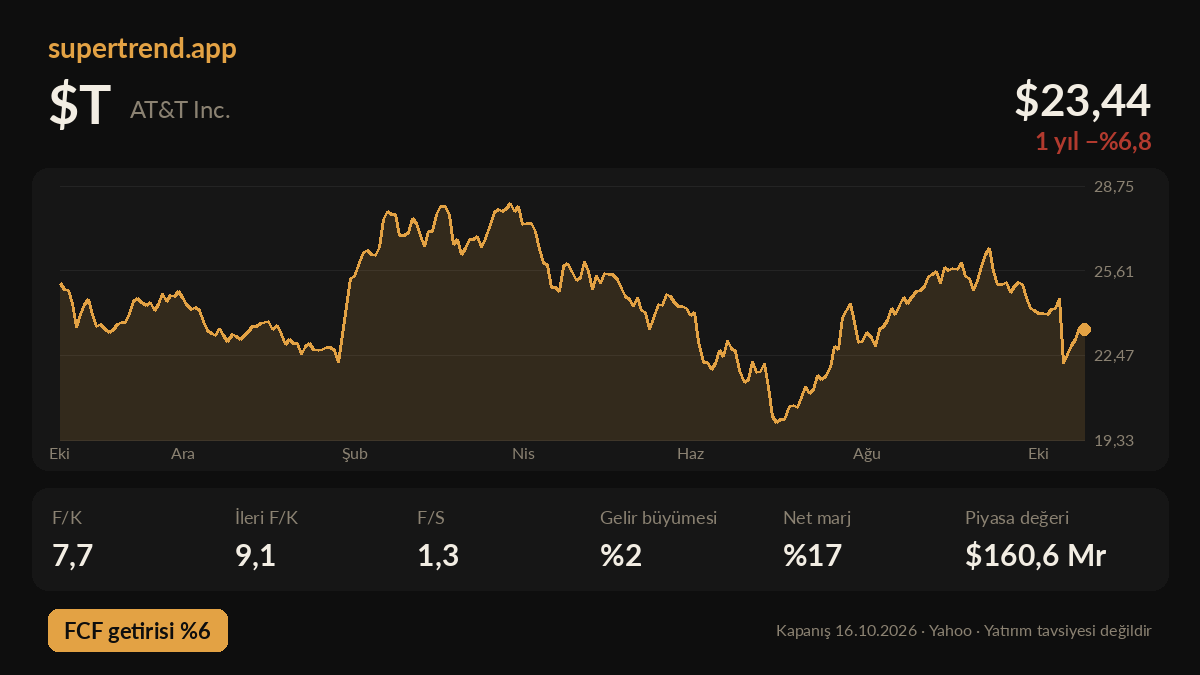Click the İleri F/K value 9,1

coord(255,555)
